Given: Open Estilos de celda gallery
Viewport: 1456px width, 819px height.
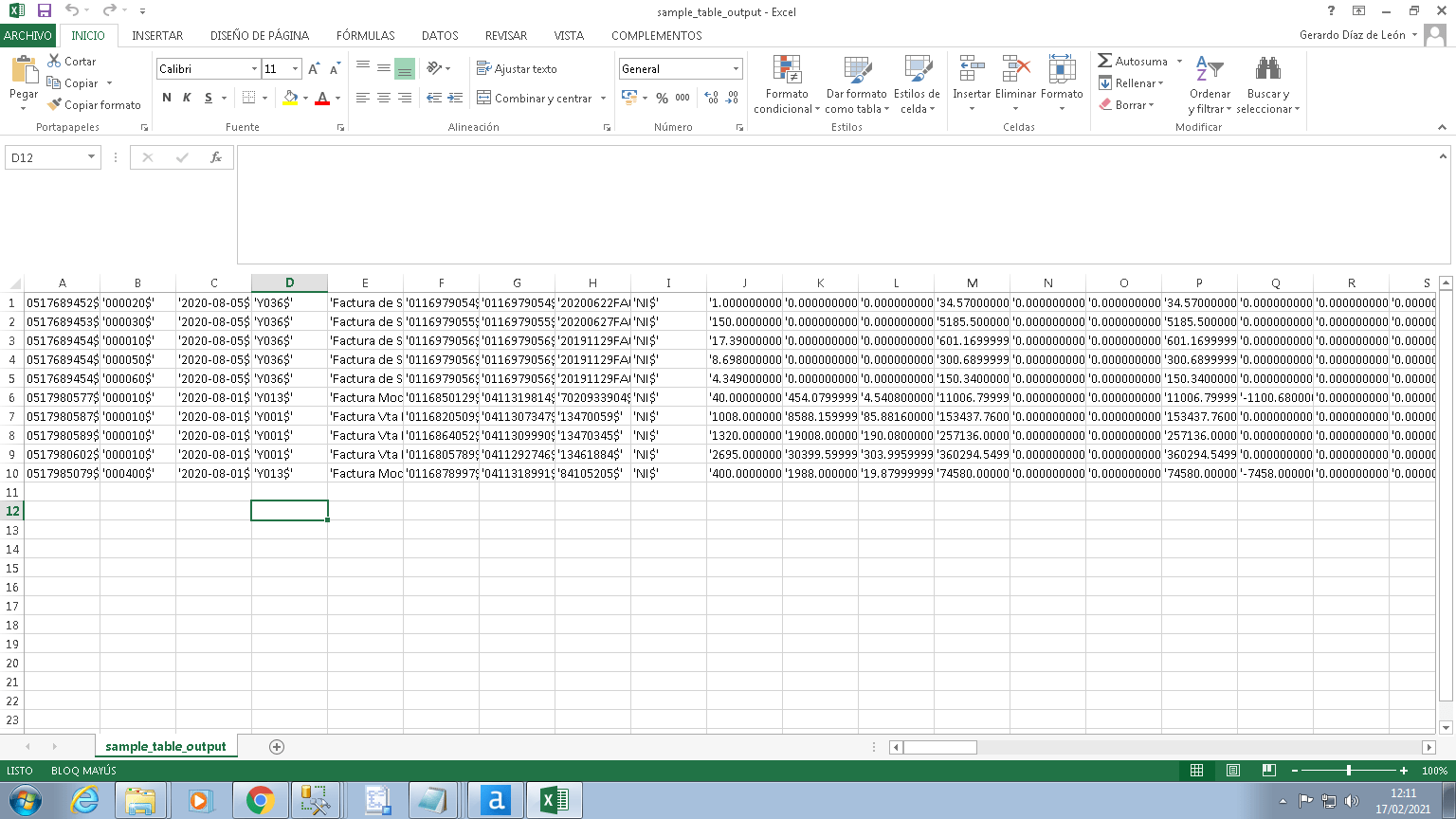Looking at the screenshot, I should coord(917,83).
